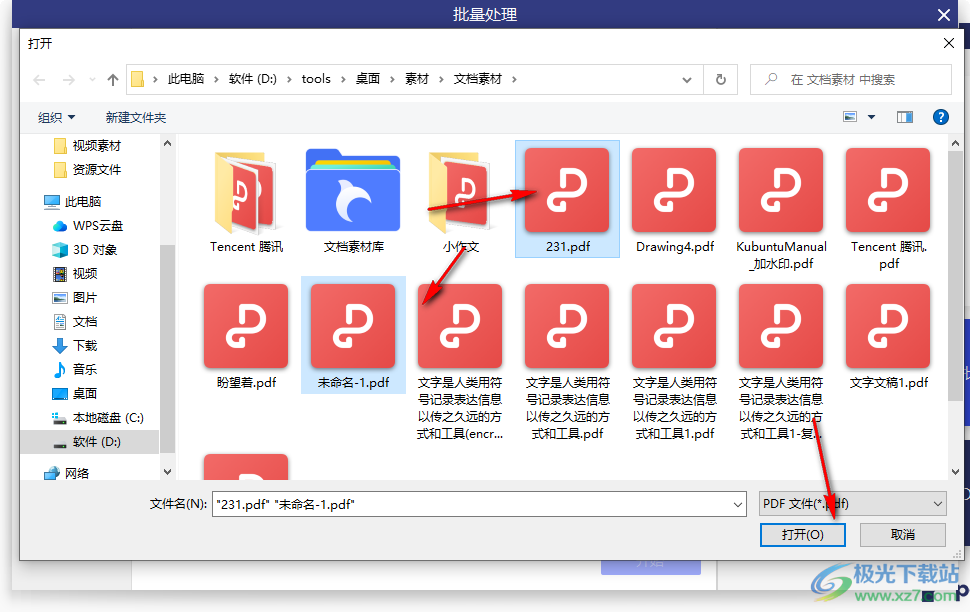Select the Drawing4.pdf file icon
Viewport: 970px width, 612px height.
[x=674, y=191]
